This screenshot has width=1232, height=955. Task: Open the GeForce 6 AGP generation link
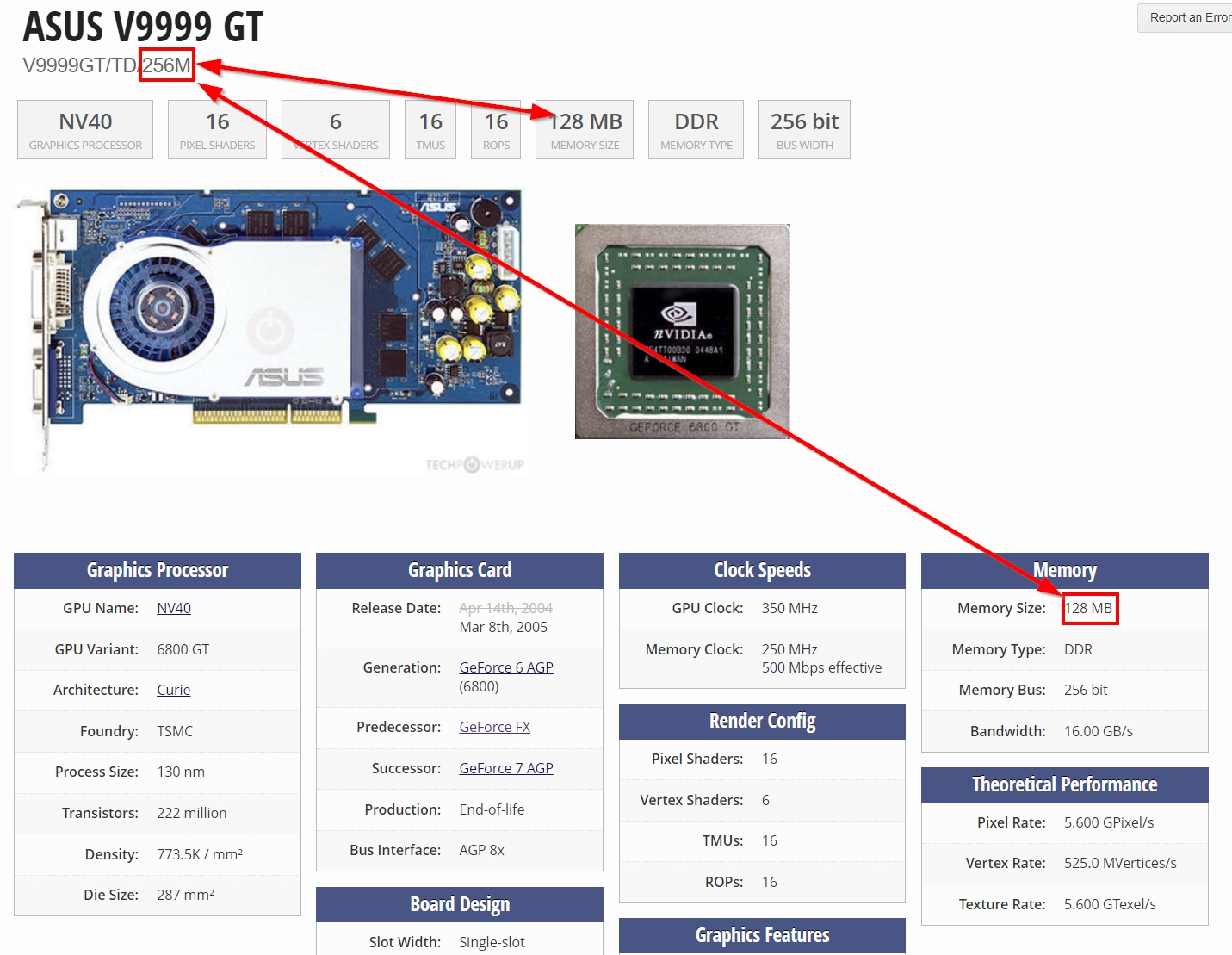coord(506,667)
